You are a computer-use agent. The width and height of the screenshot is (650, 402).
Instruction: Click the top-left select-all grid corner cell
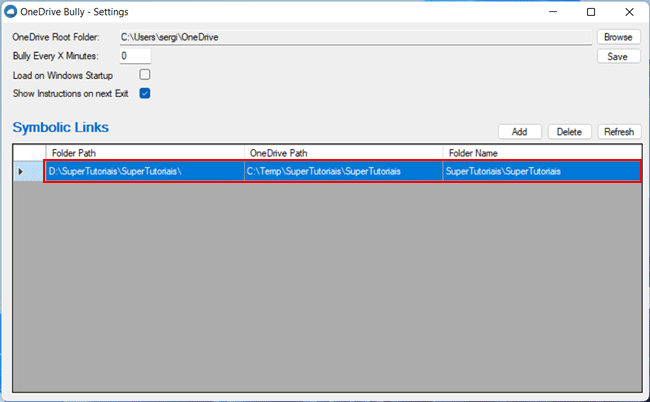point(29,152)
